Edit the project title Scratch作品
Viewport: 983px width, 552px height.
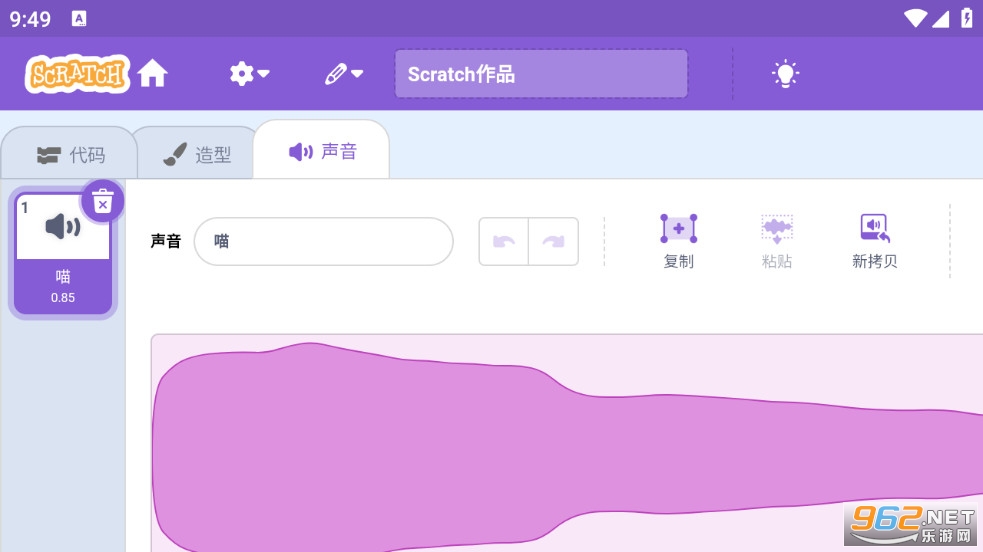541,74
